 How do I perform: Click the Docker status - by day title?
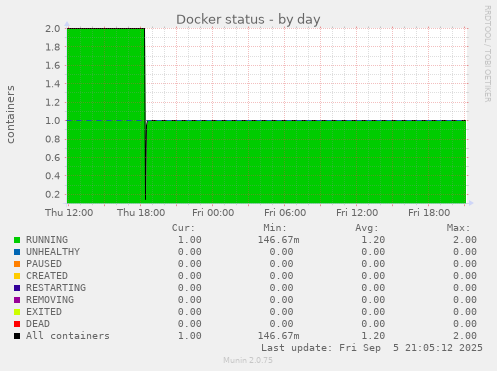[x=248, y=19]
